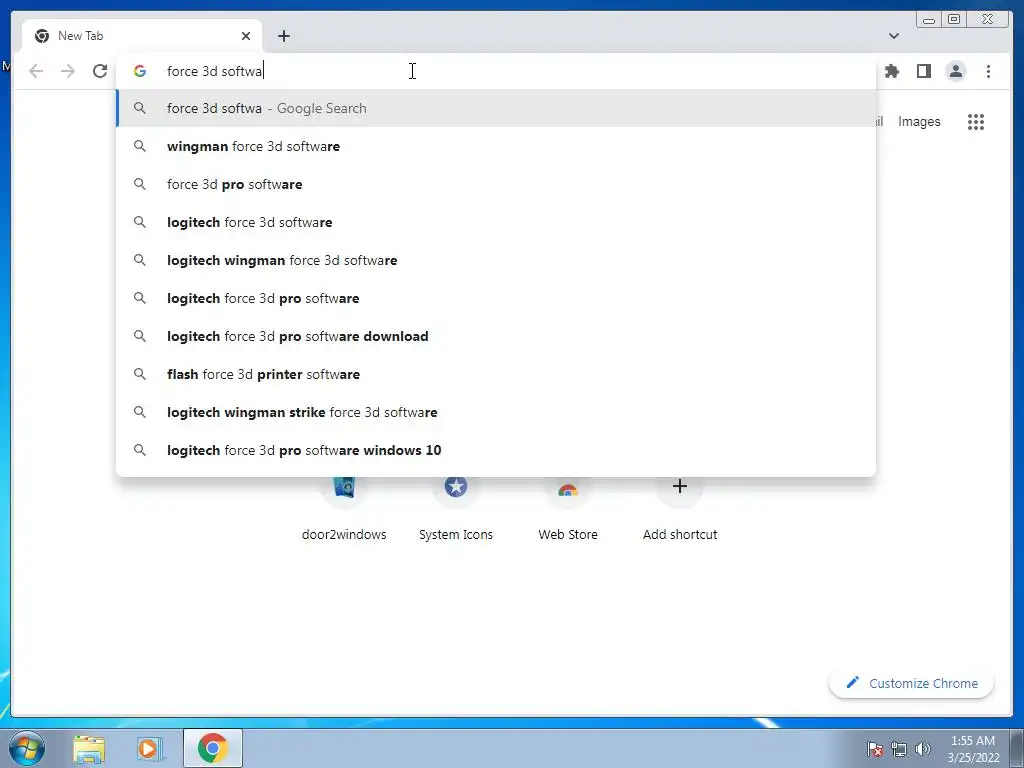
Task: Choose 'logitech force 3d pro software download'
Action: [496, 336]
